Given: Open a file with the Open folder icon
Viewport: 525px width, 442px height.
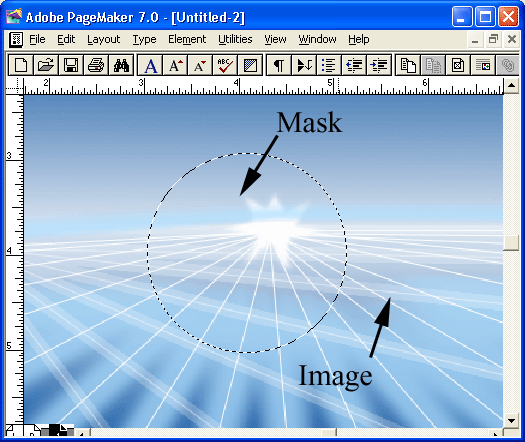Looking at the screenshot, I should point(46,65).
